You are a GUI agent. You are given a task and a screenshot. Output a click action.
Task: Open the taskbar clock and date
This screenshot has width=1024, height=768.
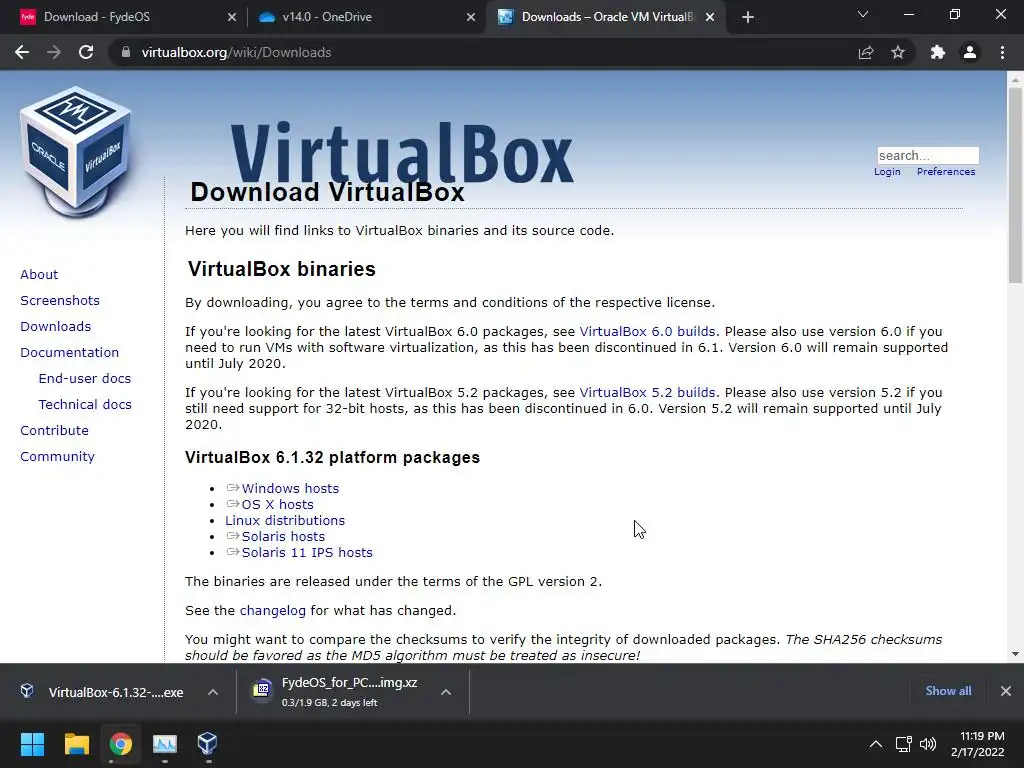coord(978,744)
